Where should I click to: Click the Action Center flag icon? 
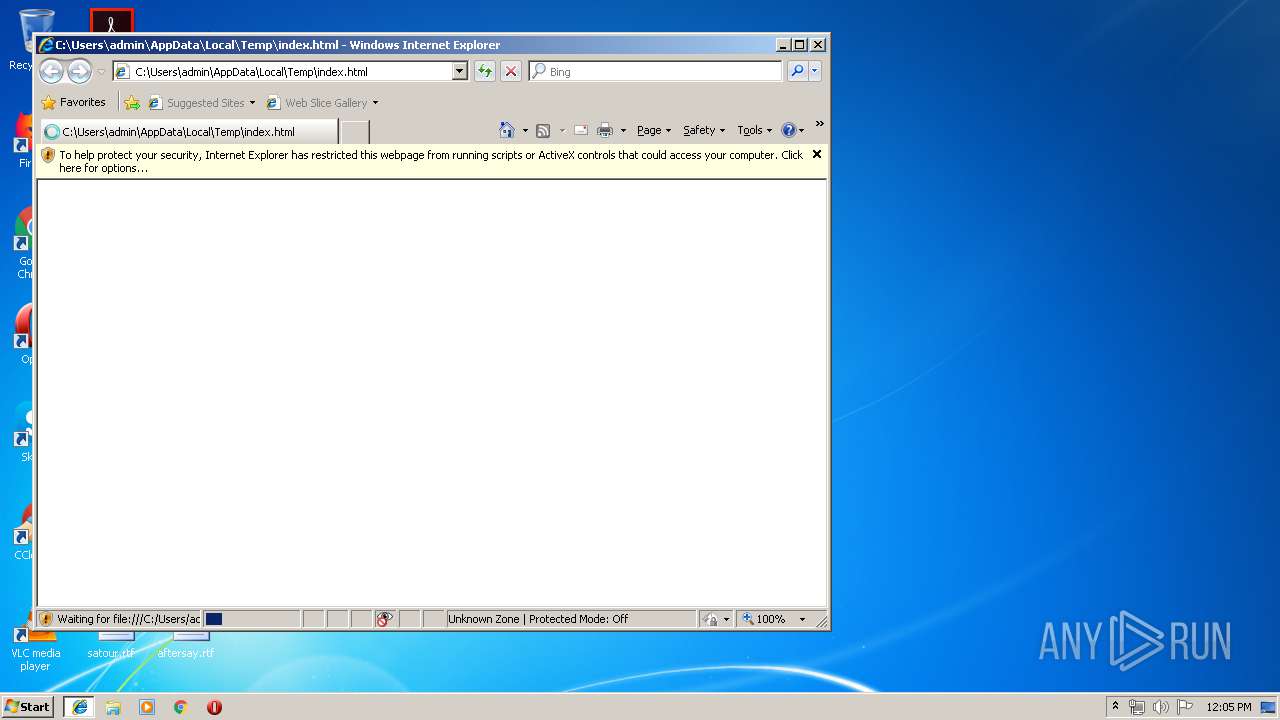pos(1185,707)
